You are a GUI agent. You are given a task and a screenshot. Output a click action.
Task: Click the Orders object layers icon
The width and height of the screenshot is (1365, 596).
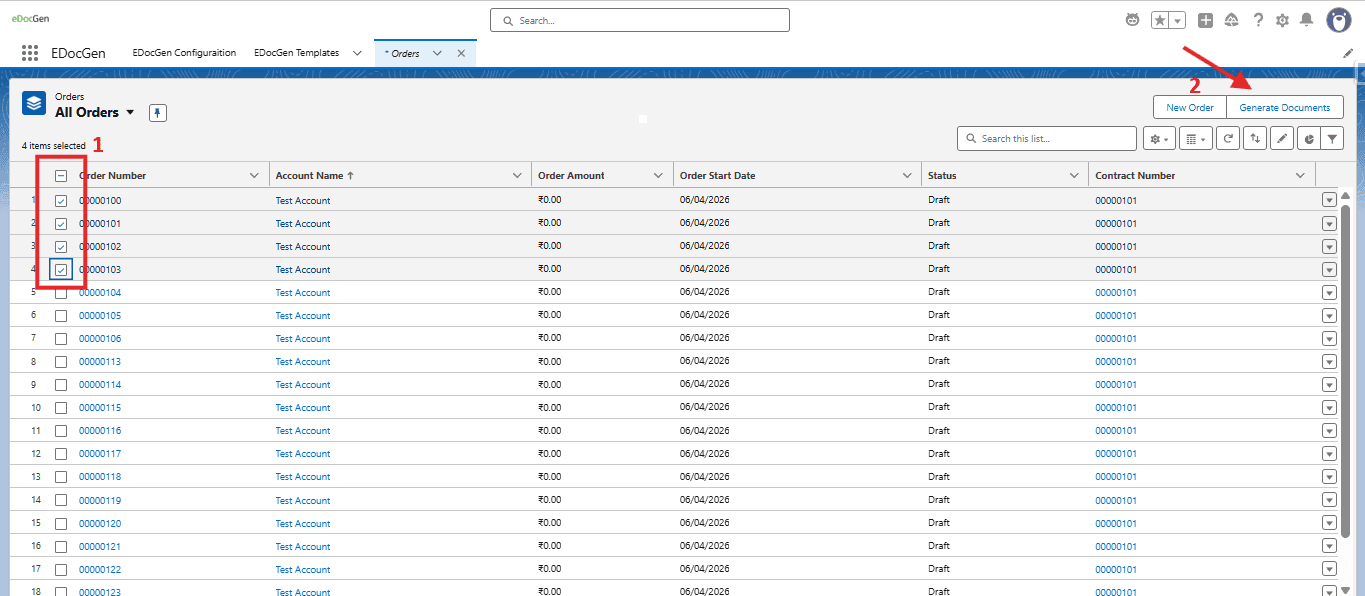(34, 103)
